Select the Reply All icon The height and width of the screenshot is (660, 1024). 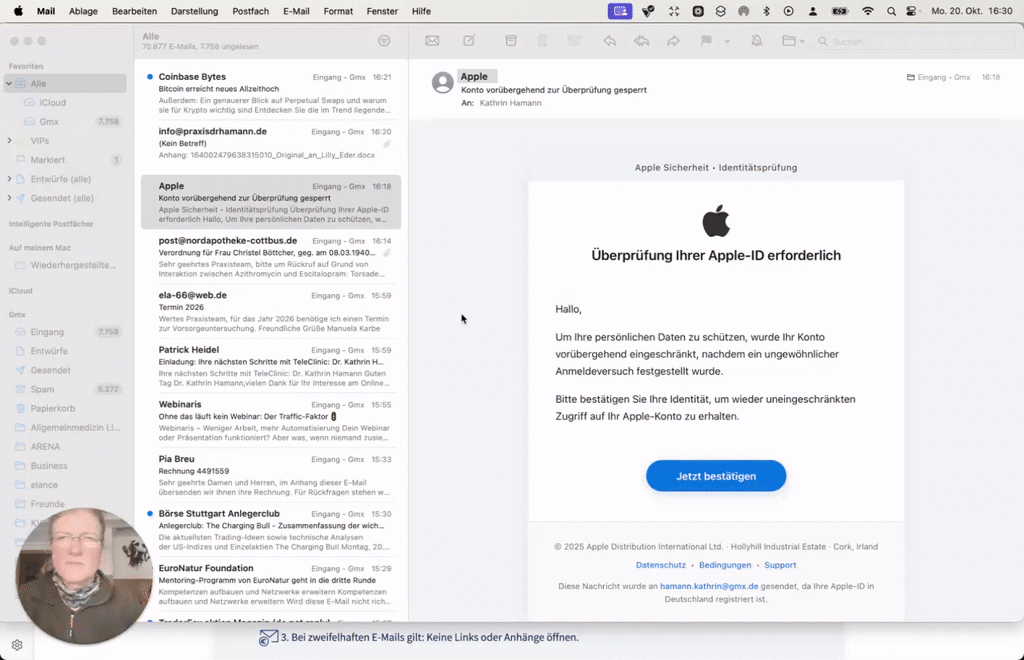(x=641, y=41)
